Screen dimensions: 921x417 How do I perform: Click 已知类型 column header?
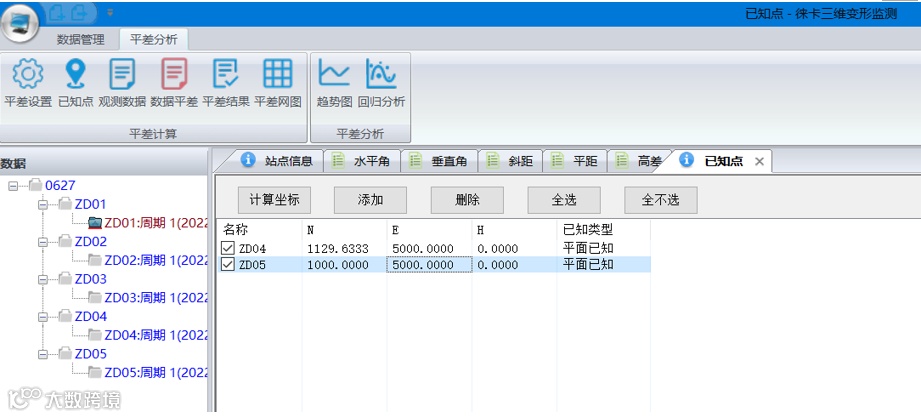(x=603, y=230)
